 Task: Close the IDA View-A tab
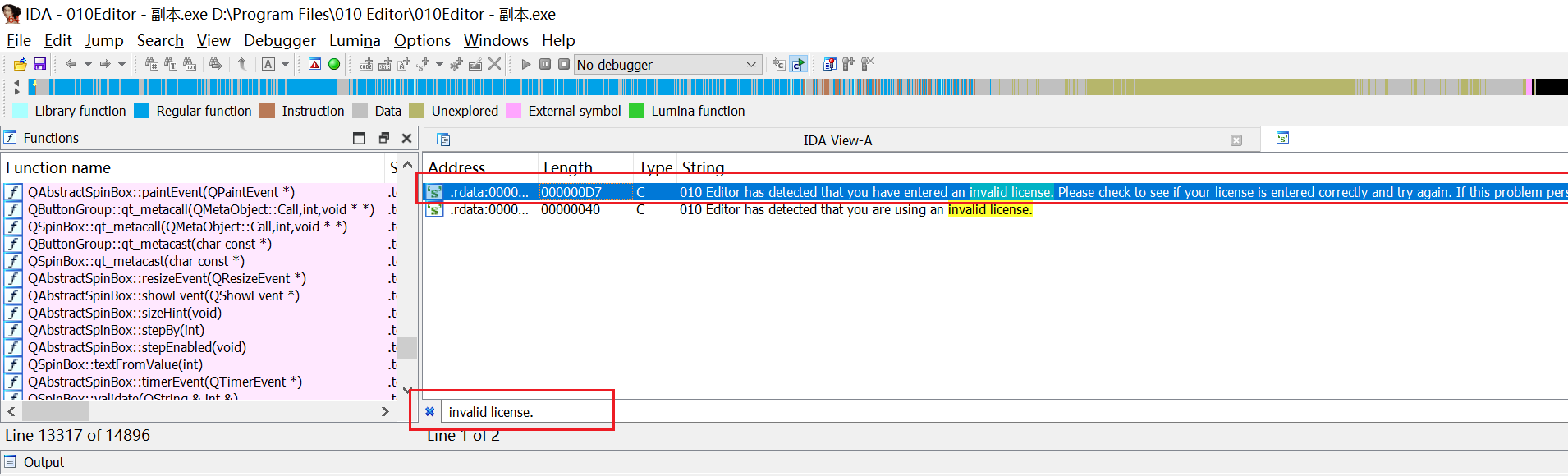pos(1236,140)
